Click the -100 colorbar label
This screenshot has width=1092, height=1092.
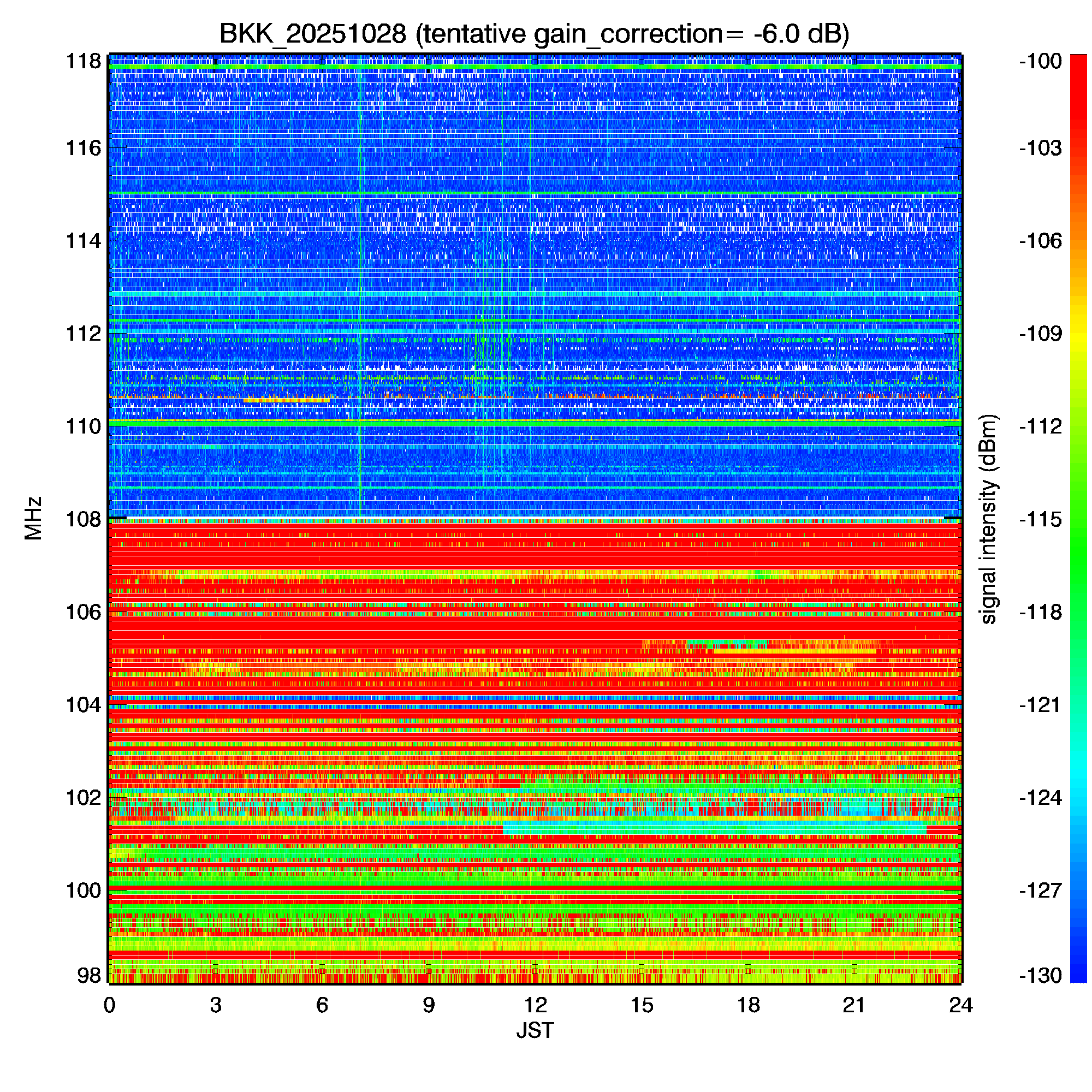click(x=1041, y=61)
